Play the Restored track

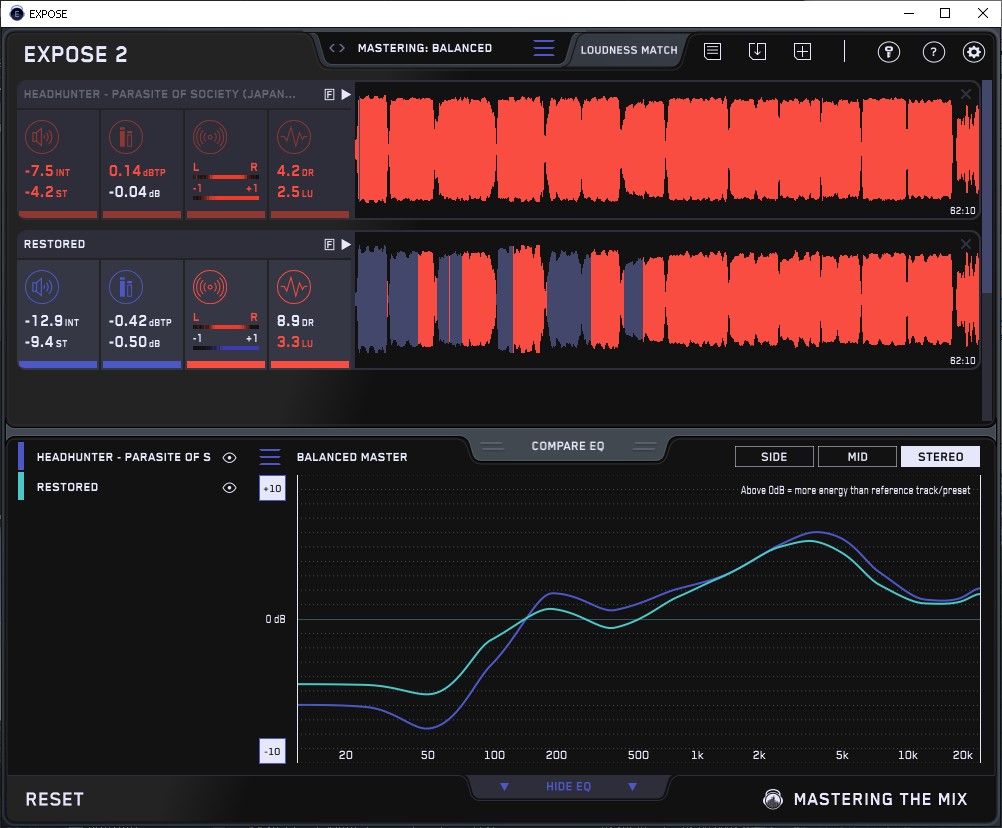point(346,244)
